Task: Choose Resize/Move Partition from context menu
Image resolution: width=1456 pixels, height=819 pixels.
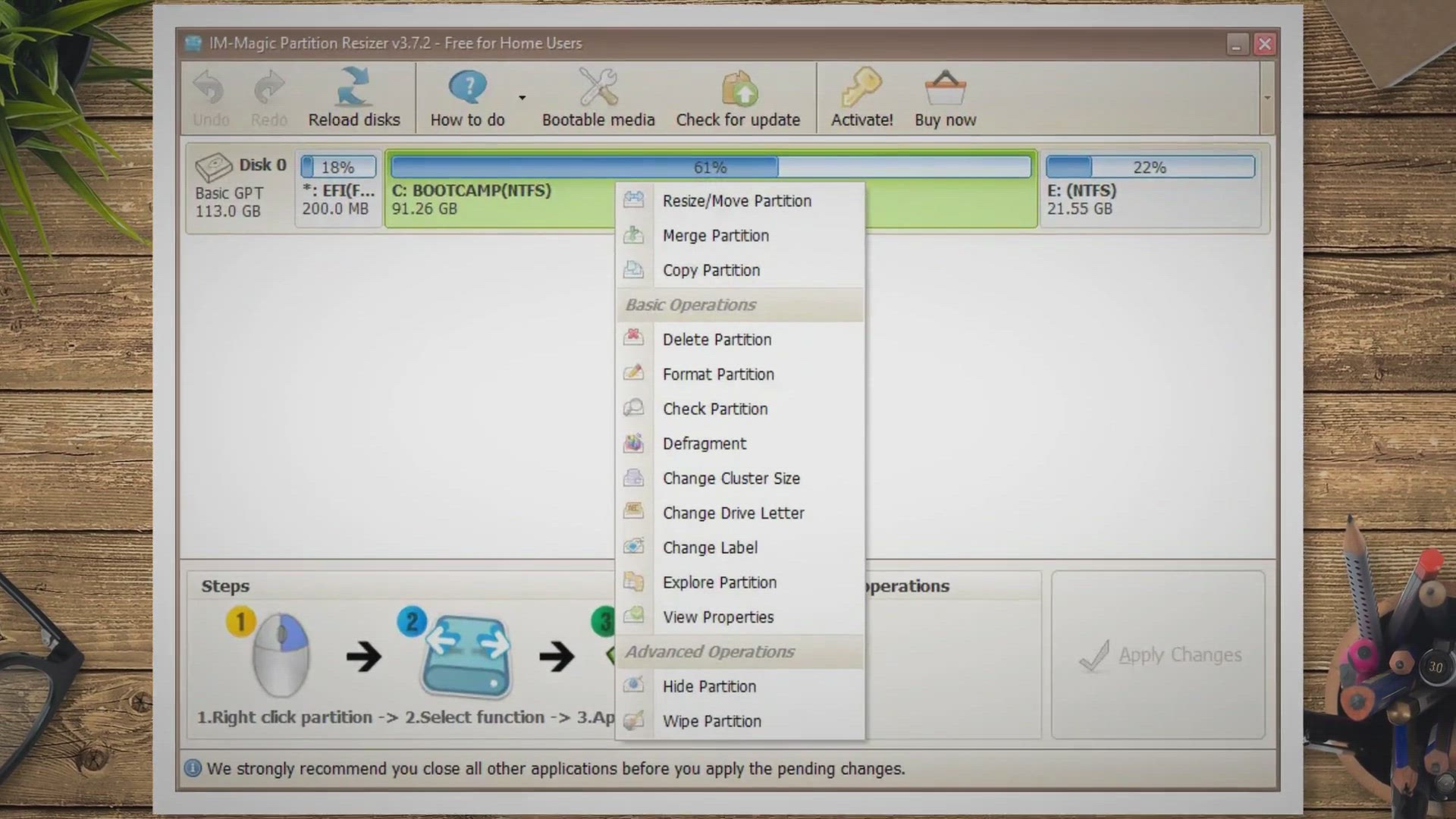Action: coord(739,201)
